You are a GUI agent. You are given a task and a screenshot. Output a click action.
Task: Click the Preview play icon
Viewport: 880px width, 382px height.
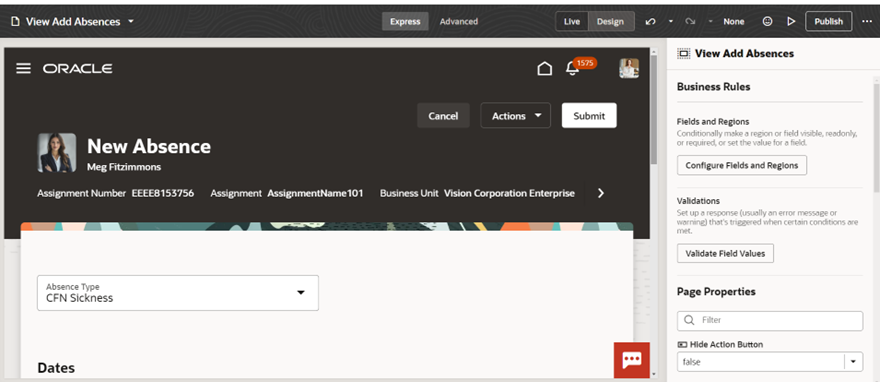(x=791, y=21)
